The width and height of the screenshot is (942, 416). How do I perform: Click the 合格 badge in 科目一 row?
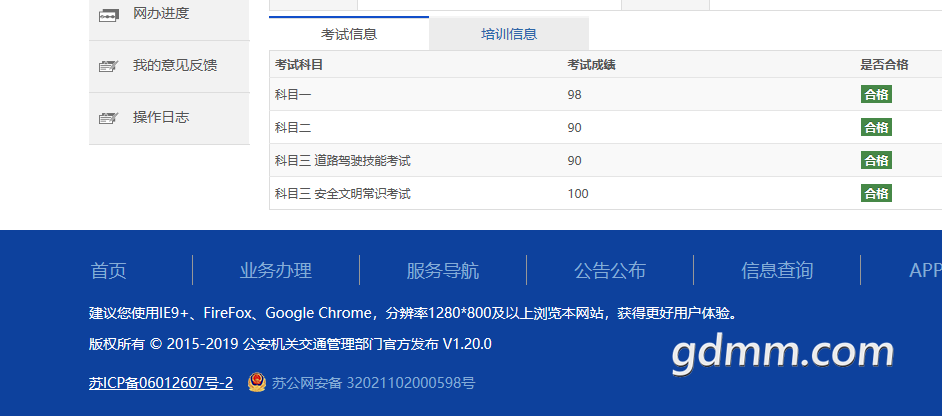click(876, 94)
